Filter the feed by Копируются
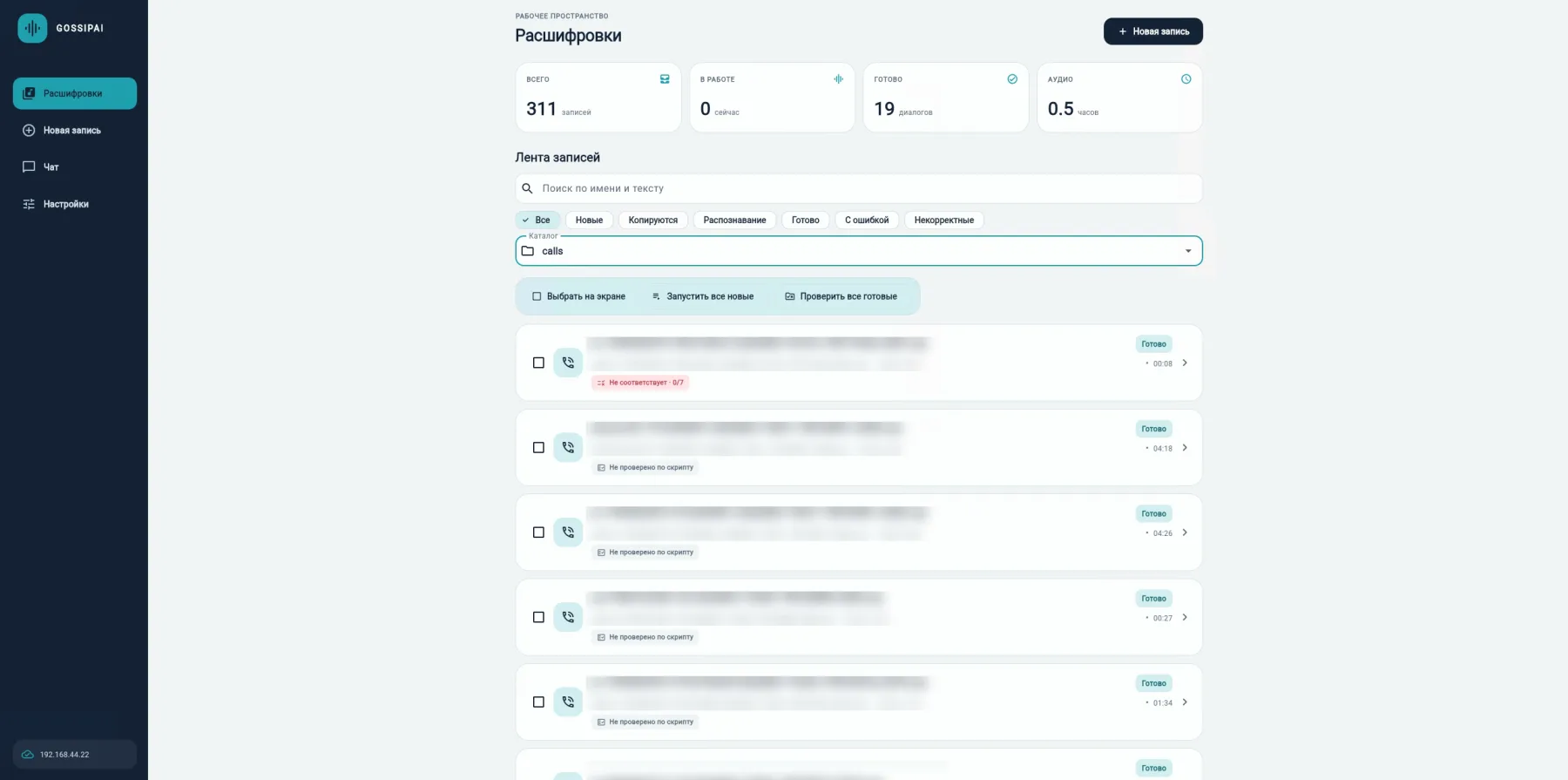 pyautogui.click(x=653, y=220)
